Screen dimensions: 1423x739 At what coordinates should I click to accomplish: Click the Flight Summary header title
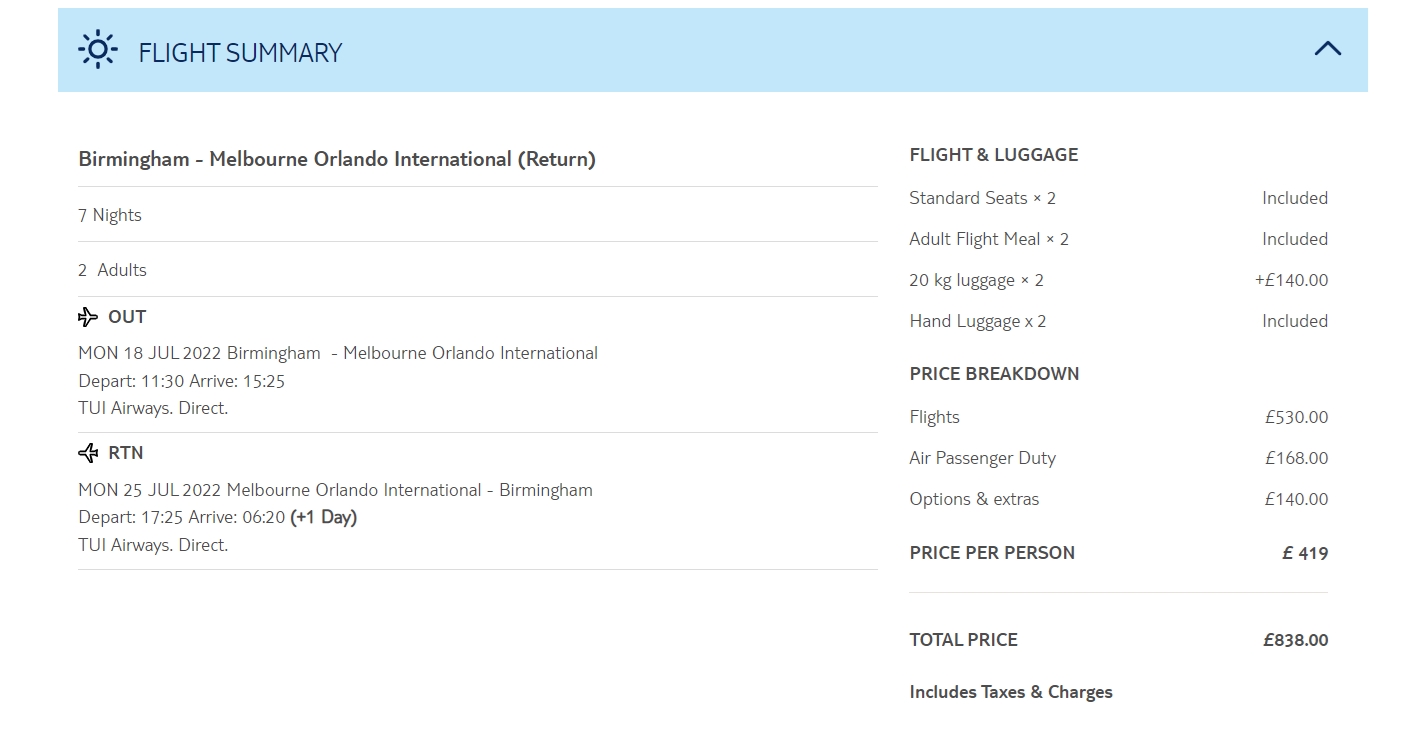pos(240,53)
